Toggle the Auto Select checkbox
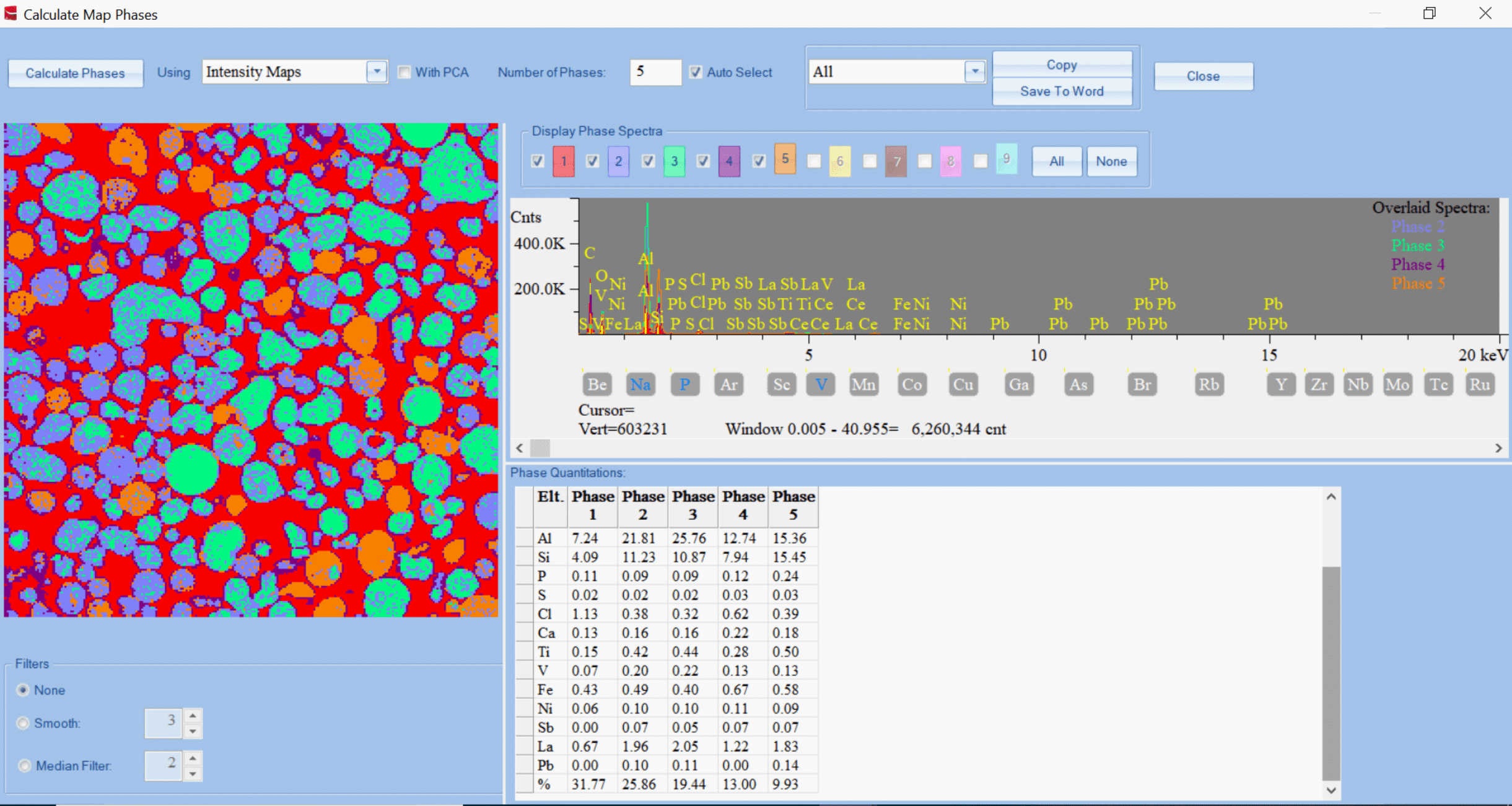The width and height of the screenshot is (1512, 806). [x=696, y=72]
